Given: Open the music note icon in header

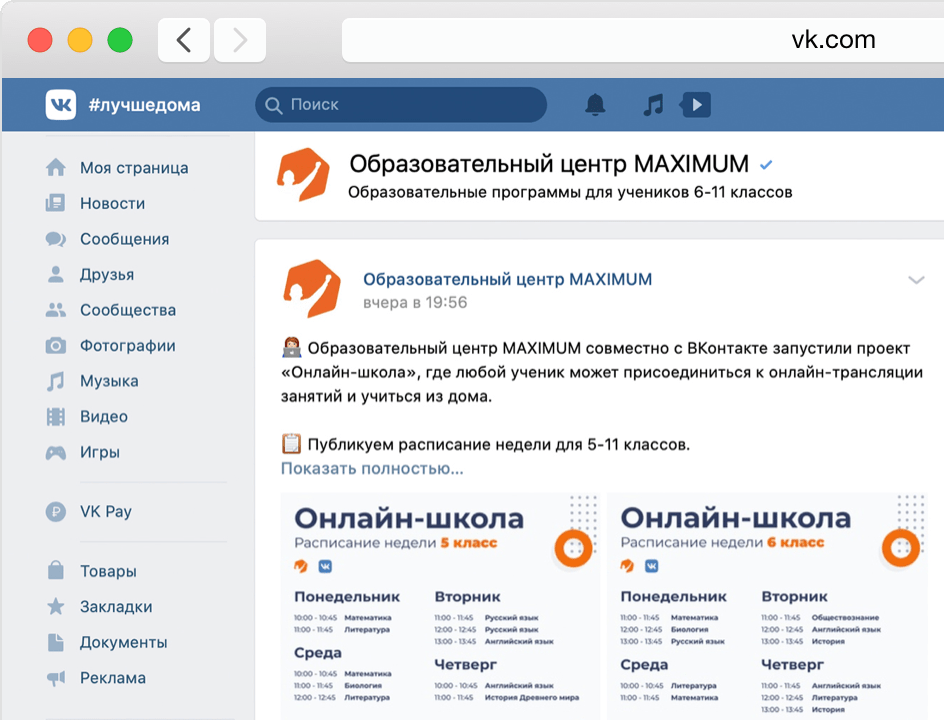Looking at the screenshot, I should point(653,105).
